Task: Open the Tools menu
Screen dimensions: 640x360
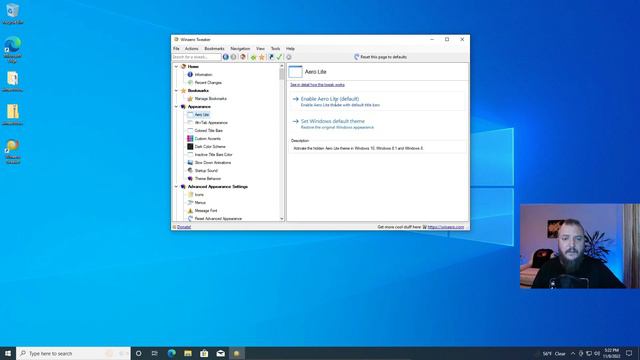Action: 276,49
